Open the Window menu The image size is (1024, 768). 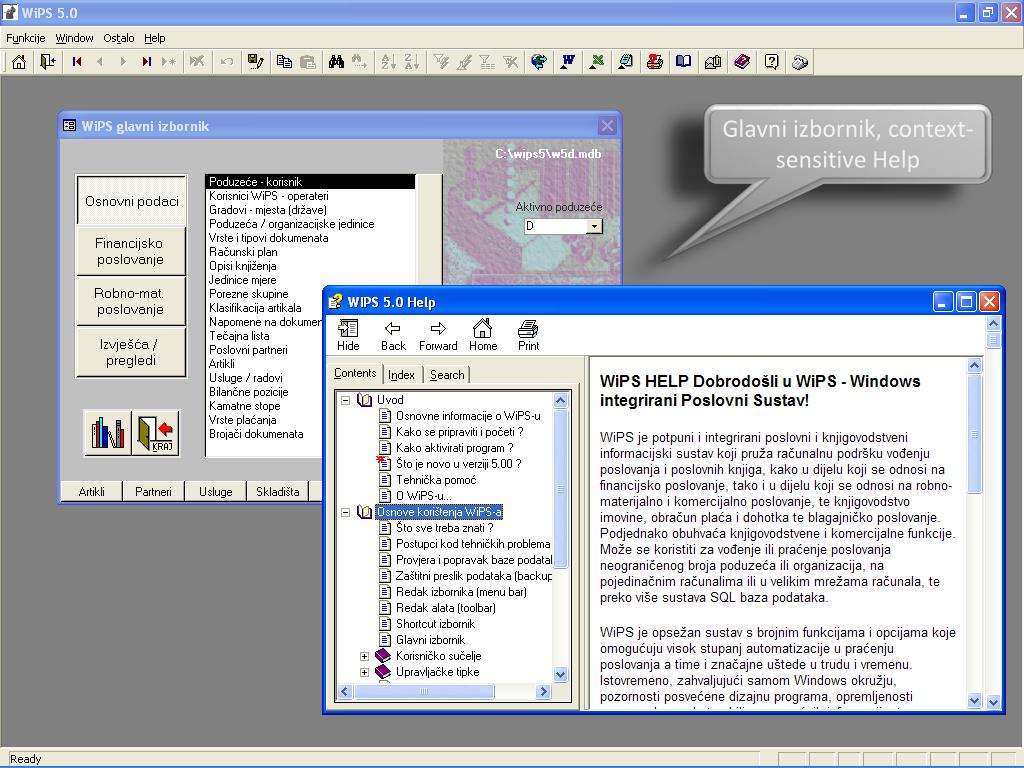[x=74, y=38]
